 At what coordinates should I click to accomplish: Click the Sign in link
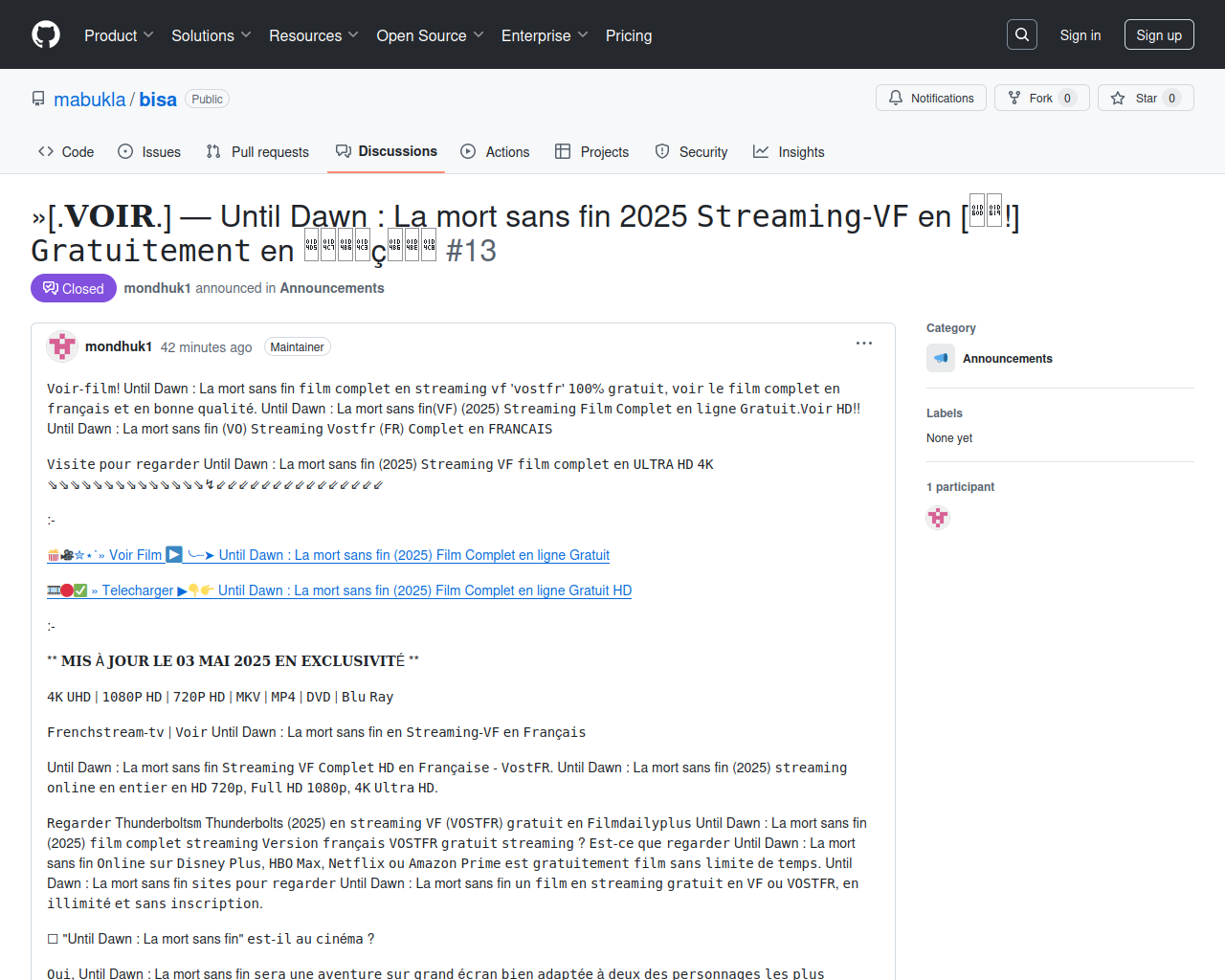coord(1080,34)
